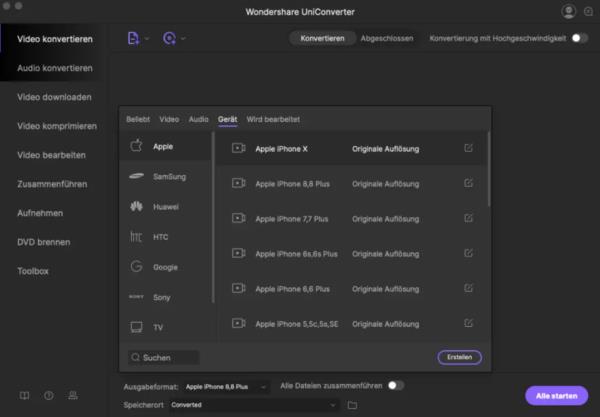Choose Apple iPhone 7,7 Plus preset

pos(352,219)
